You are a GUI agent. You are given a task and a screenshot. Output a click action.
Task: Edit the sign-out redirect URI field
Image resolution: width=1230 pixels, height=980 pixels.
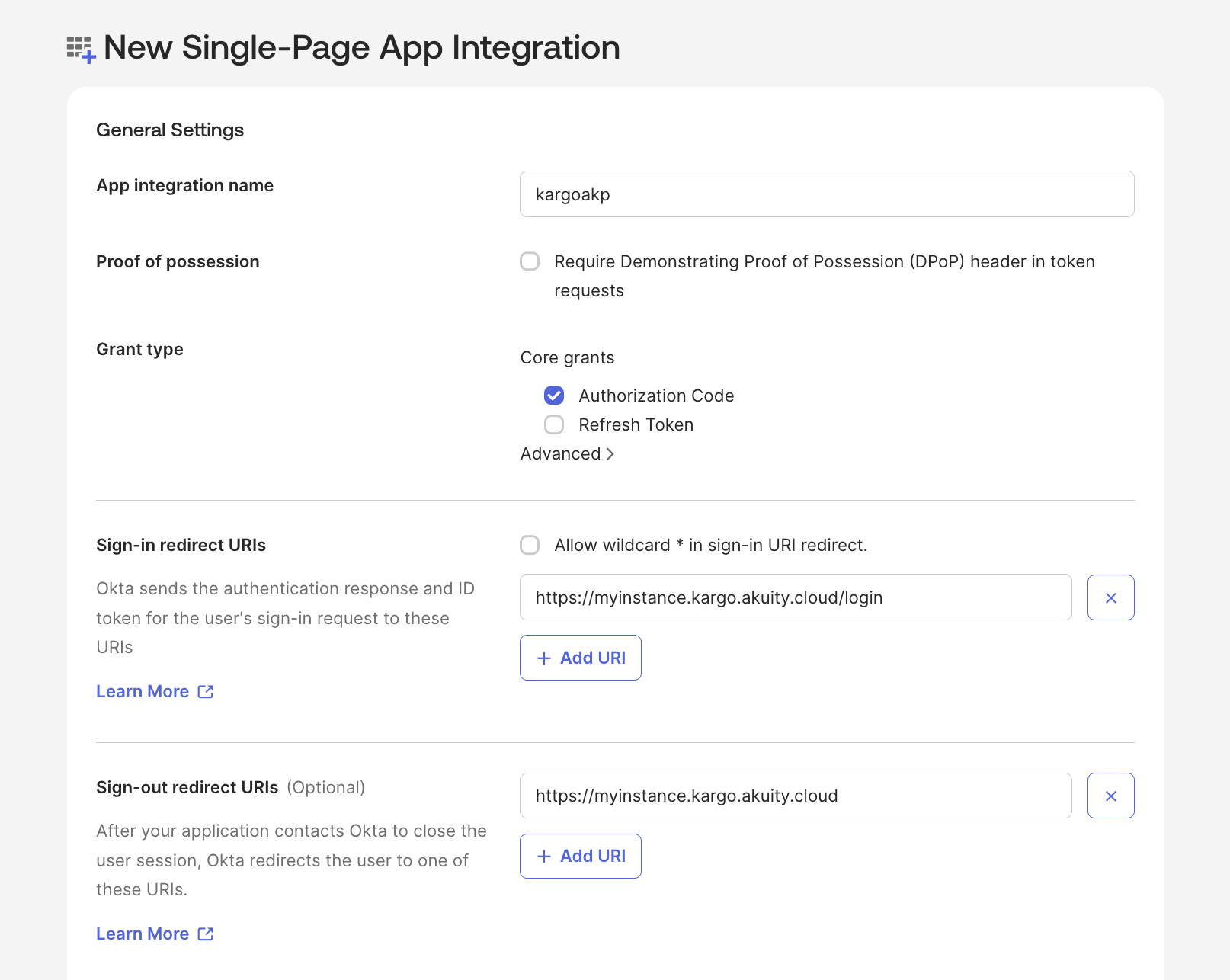tap(796, 796)
